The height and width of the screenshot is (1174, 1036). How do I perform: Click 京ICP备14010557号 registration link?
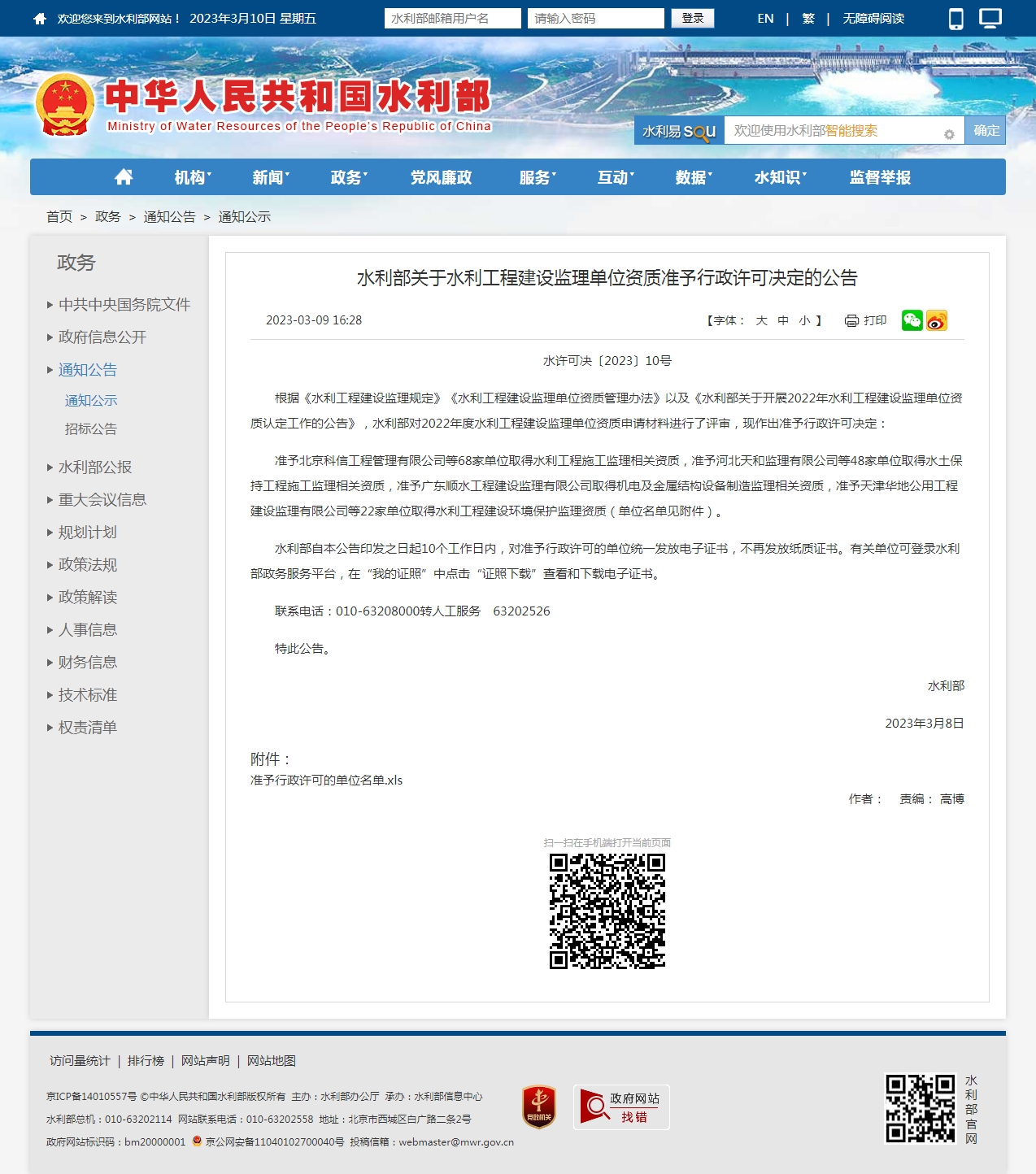pos(92,1097)
